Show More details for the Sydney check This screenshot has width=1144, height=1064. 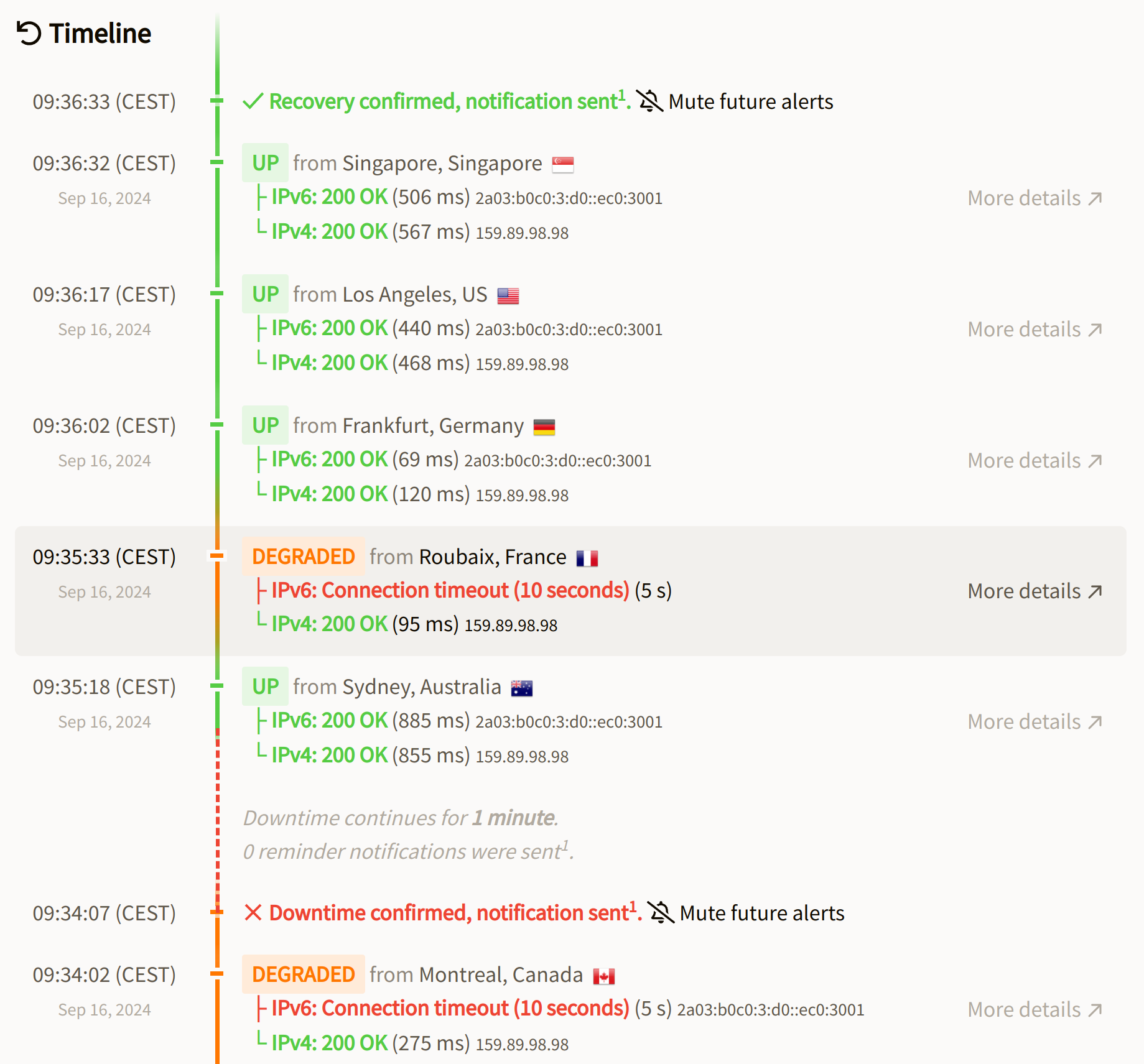pyautogui.click(x=1034, y=721)
